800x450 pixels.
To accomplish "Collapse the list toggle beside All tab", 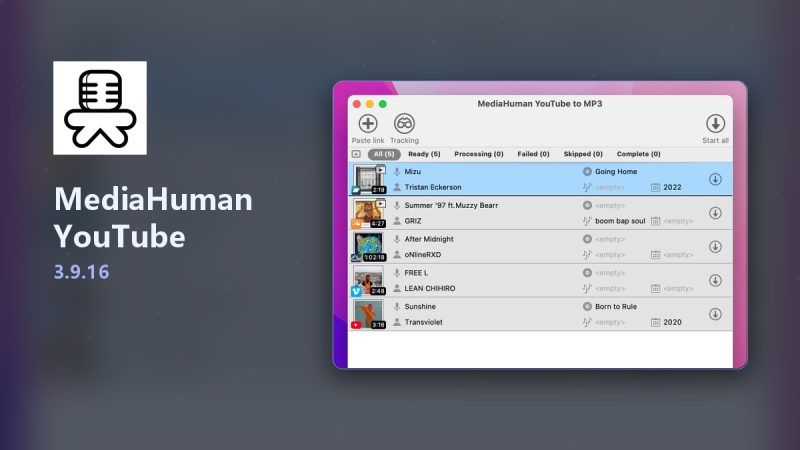I will tap(356, 154).
